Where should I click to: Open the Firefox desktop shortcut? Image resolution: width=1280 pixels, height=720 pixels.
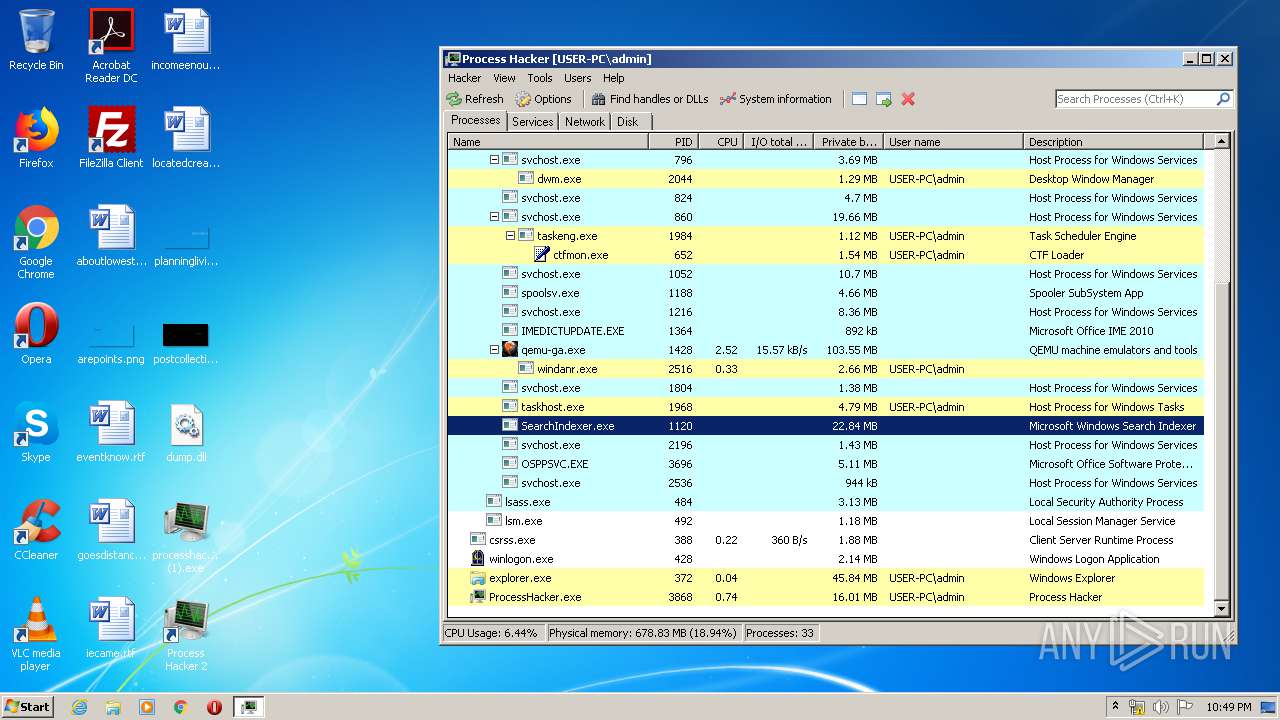point(36,139)
